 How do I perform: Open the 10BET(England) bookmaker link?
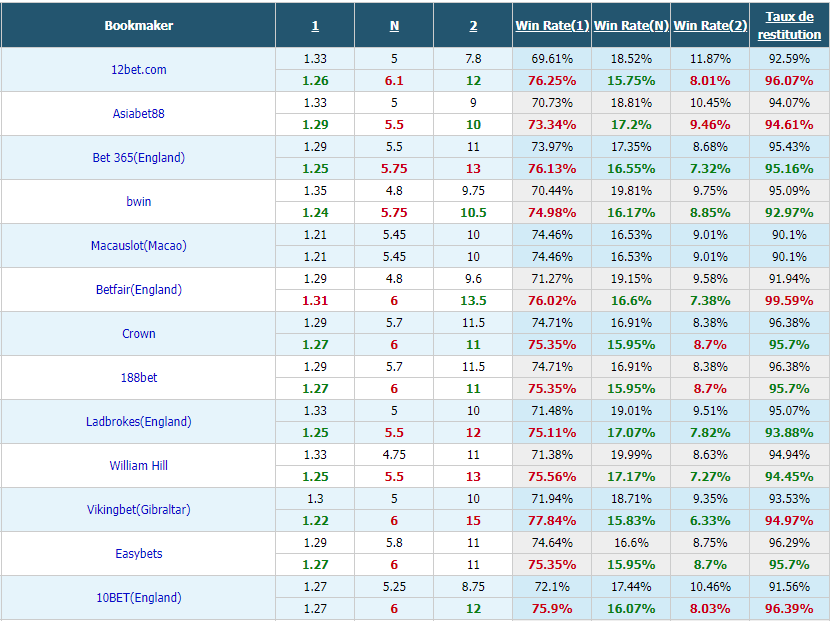tap(139, 597)
